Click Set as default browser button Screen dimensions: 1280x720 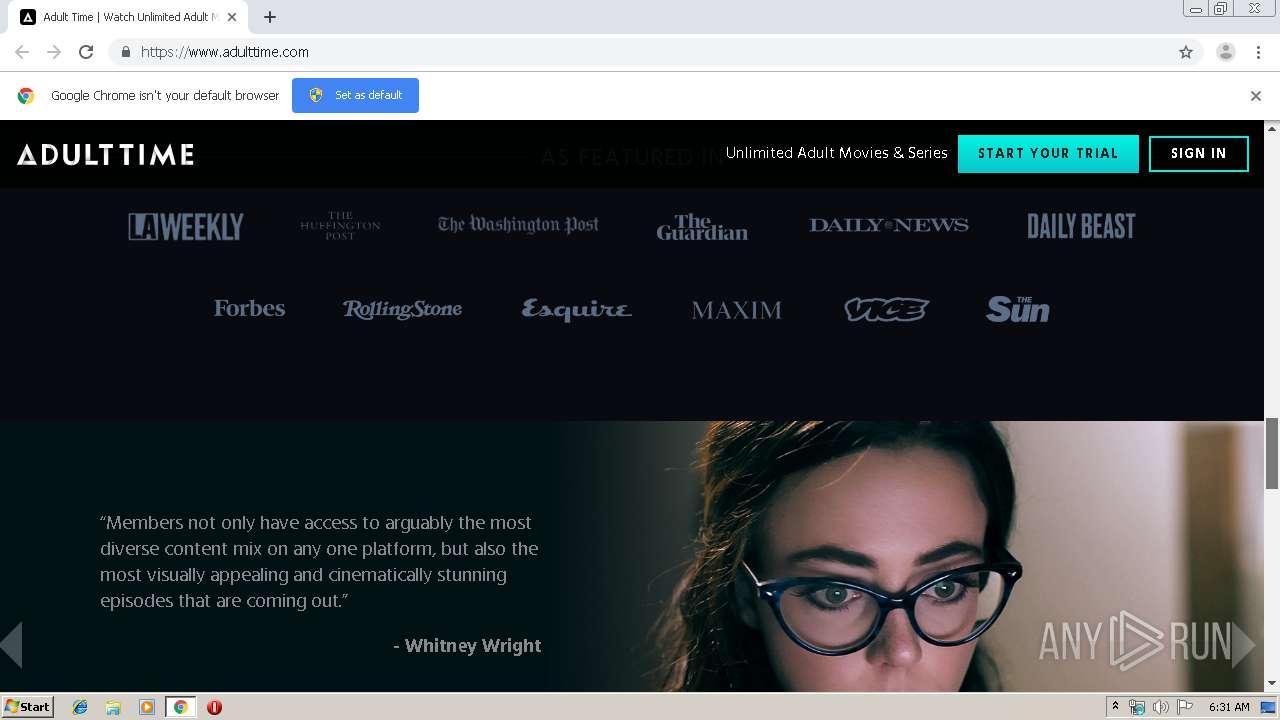click(x=355, y=95)
